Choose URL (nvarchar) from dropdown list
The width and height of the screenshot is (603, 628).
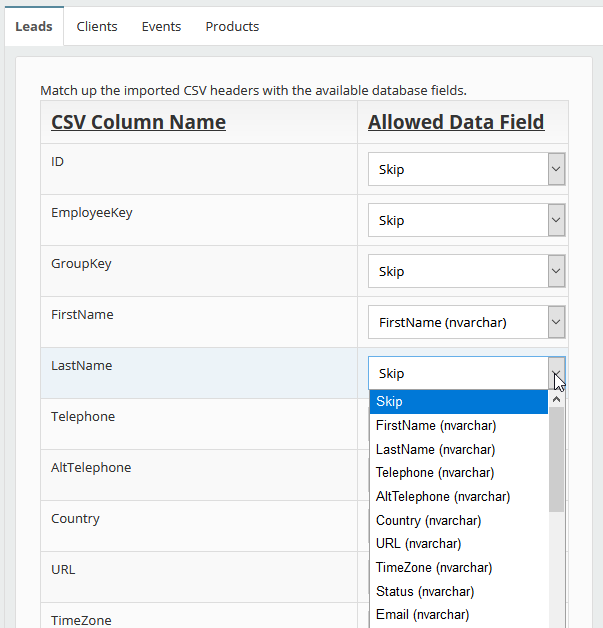point(458,543)
